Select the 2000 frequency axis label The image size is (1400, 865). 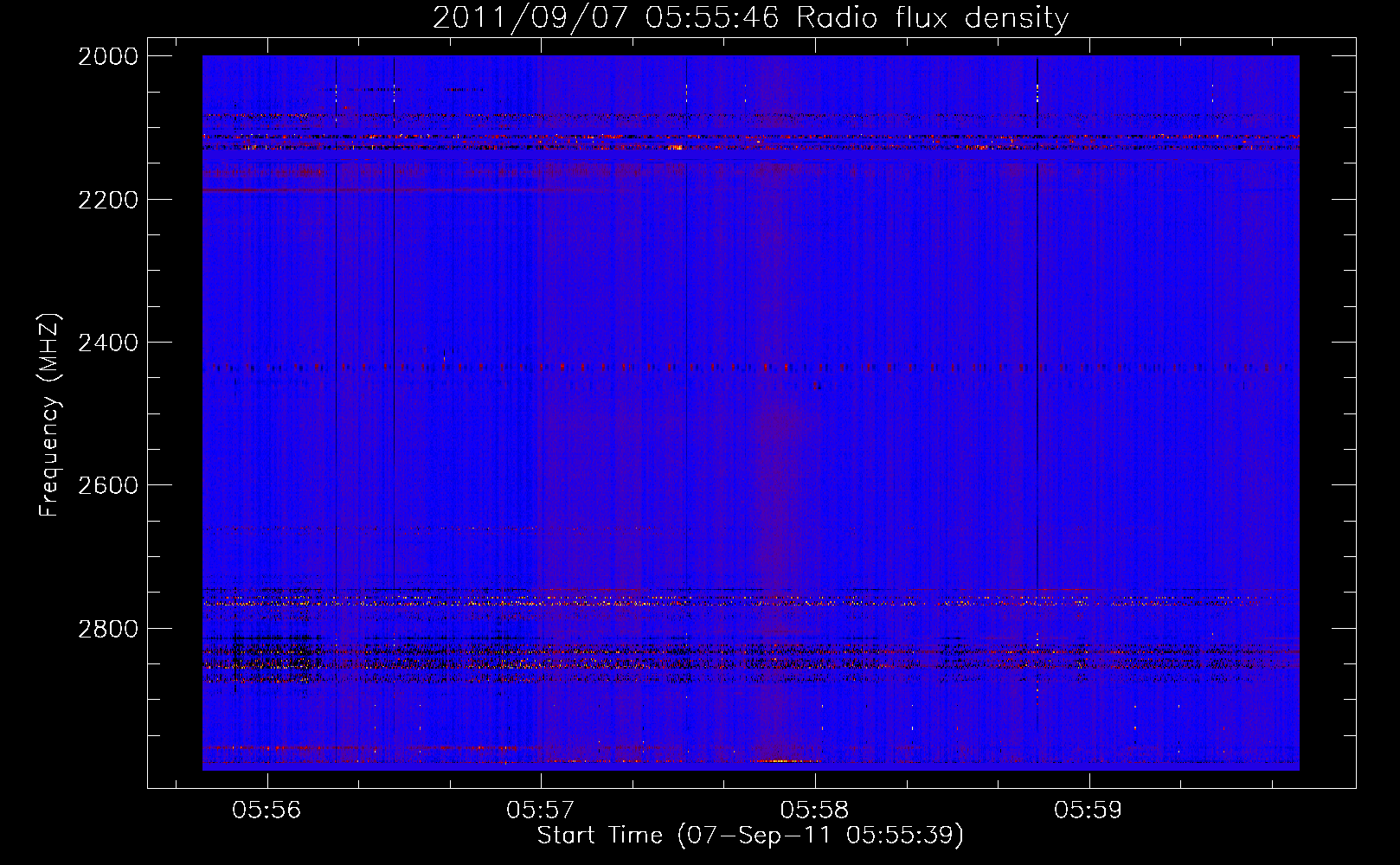(108, 56)
